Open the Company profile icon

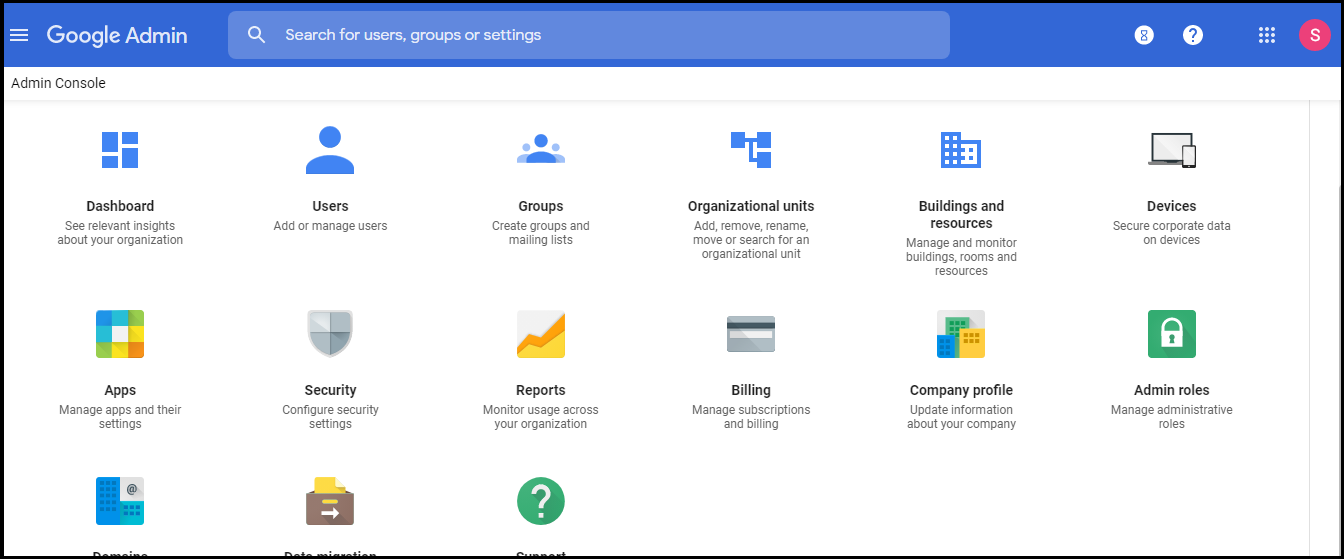961,334
